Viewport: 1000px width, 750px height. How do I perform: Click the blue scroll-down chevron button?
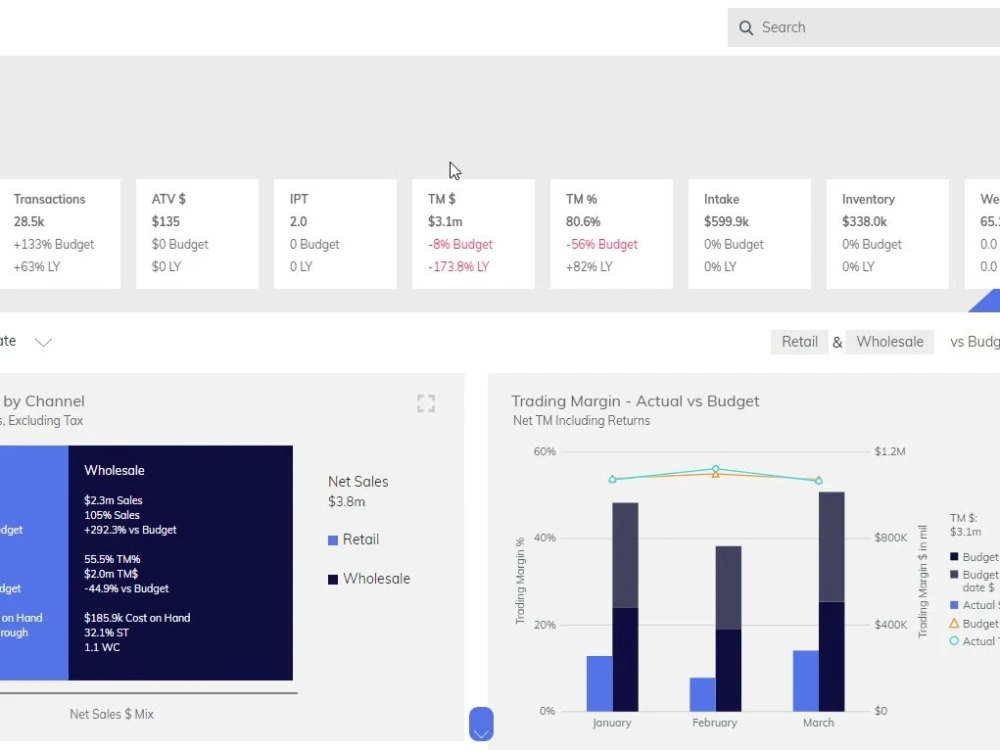(481, 724)
